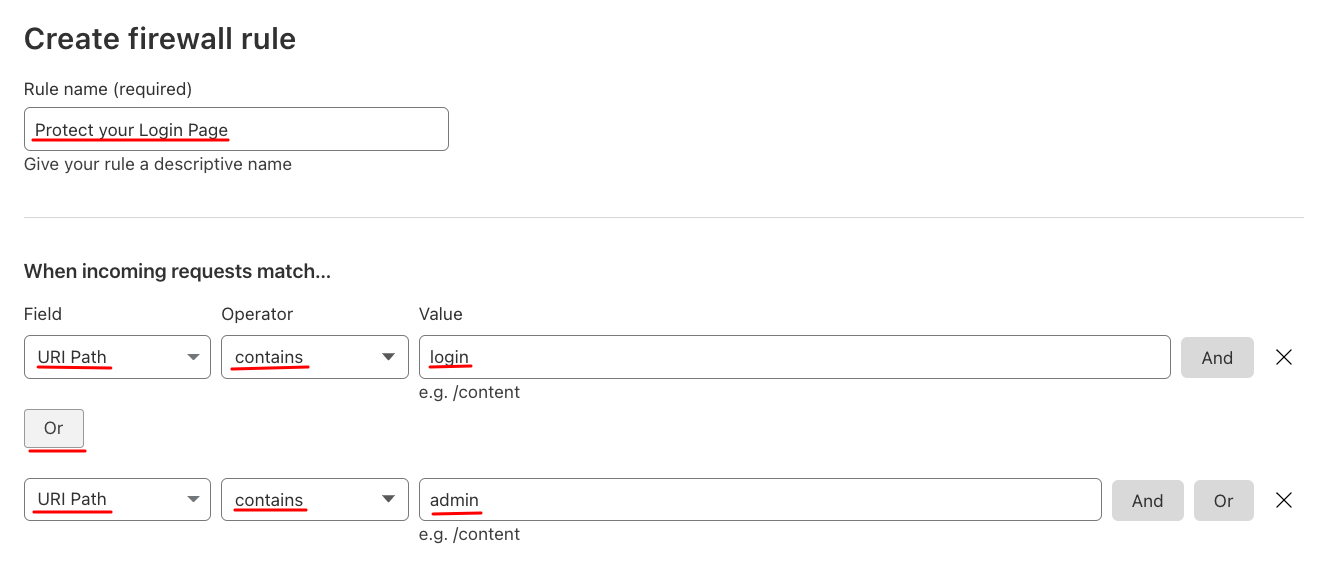1322x566 pixels.
Task: Click the Or button beside the admin value
Action: 1223,501
